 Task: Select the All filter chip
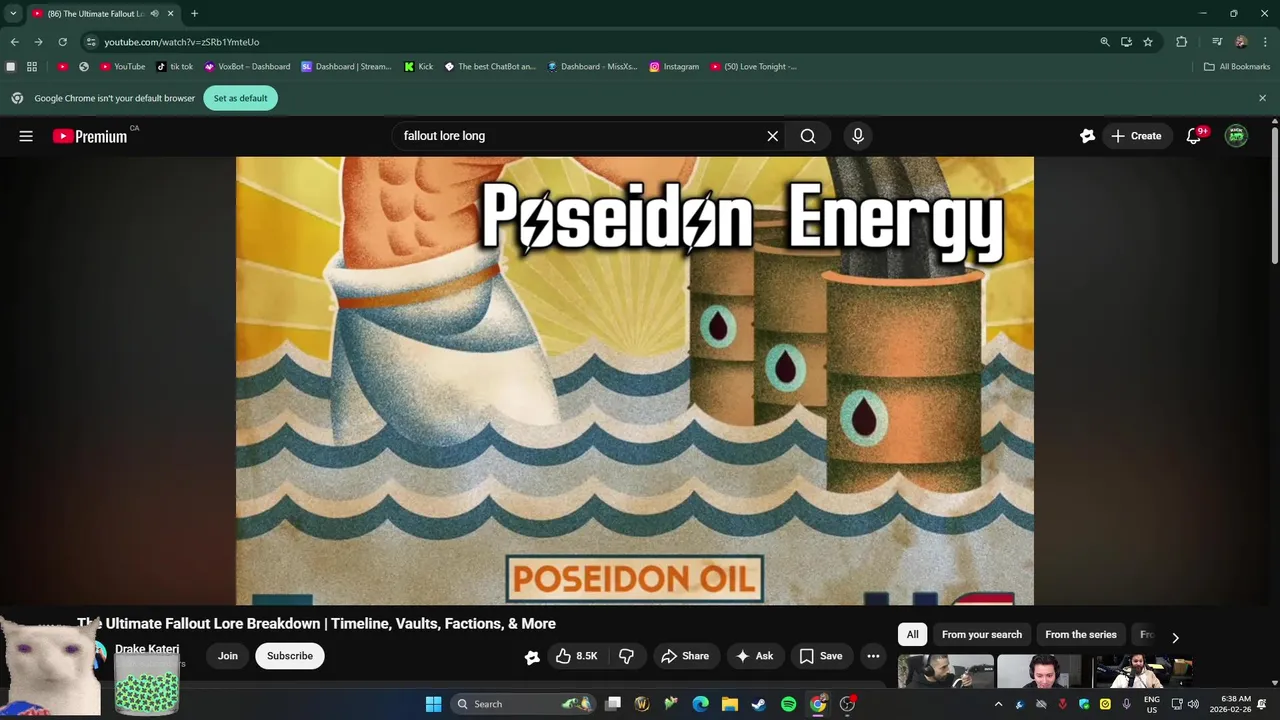[912, 635]
